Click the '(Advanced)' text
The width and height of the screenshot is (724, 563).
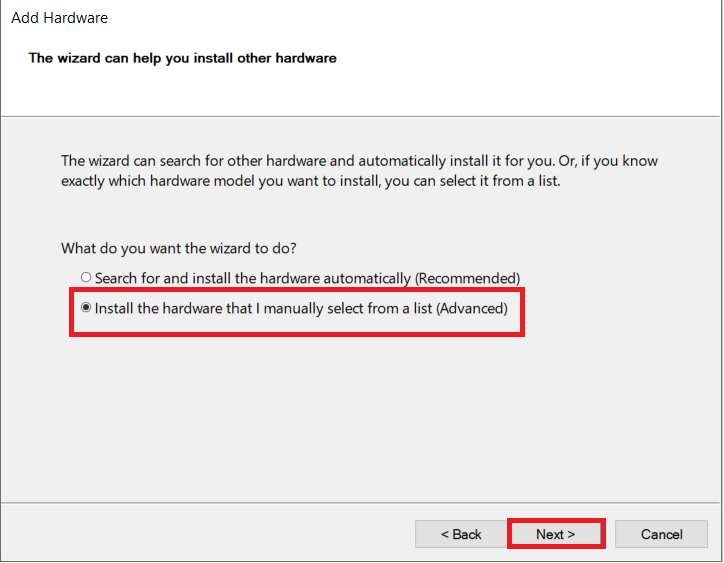pos(472,308)
